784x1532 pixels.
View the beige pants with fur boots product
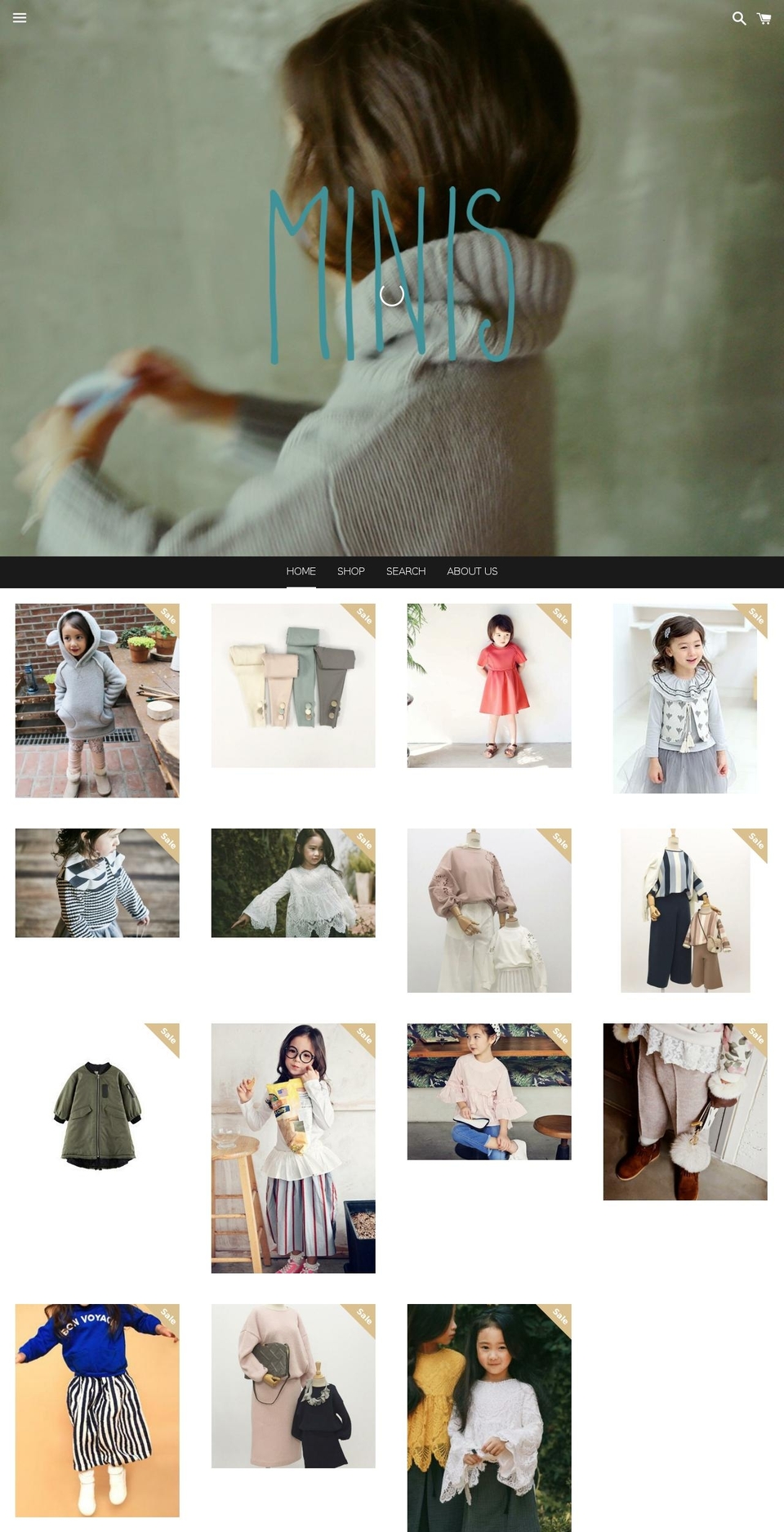pos(685,1112)
